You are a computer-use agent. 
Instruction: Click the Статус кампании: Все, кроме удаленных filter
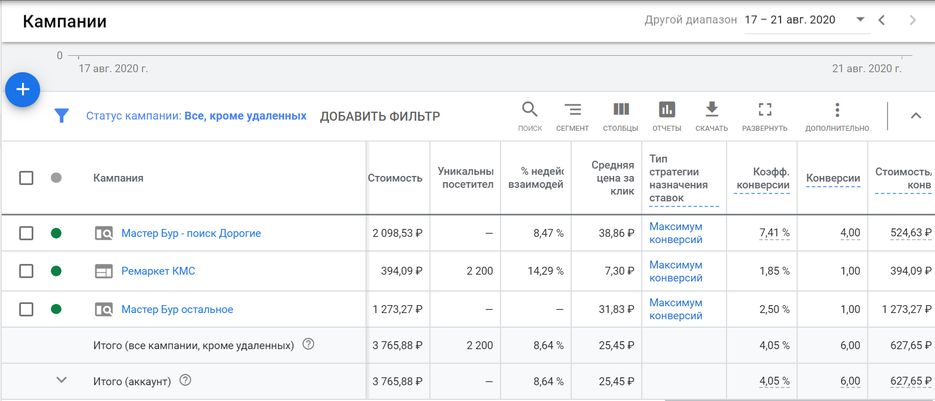[196, 116]
